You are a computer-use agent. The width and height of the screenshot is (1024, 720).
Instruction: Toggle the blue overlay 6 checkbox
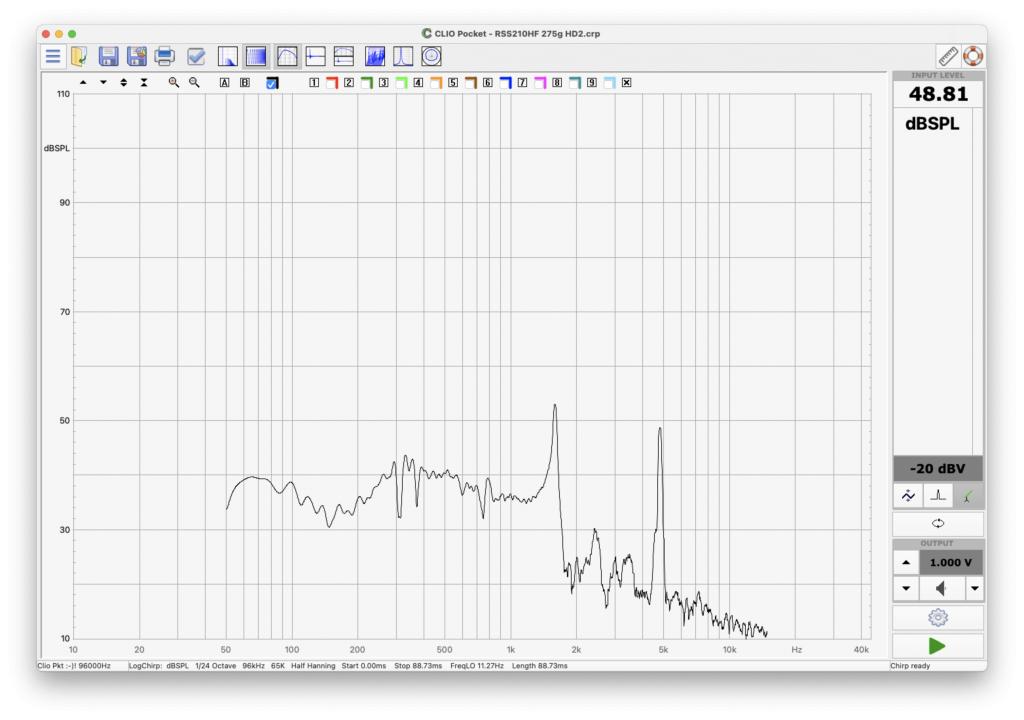[505, 83]
